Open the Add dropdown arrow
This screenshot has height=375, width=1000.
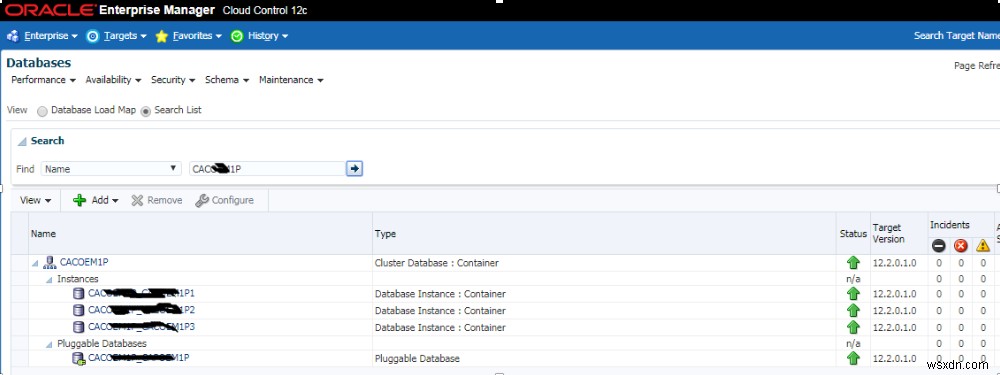pyautogui.click(x=115, y=201)
